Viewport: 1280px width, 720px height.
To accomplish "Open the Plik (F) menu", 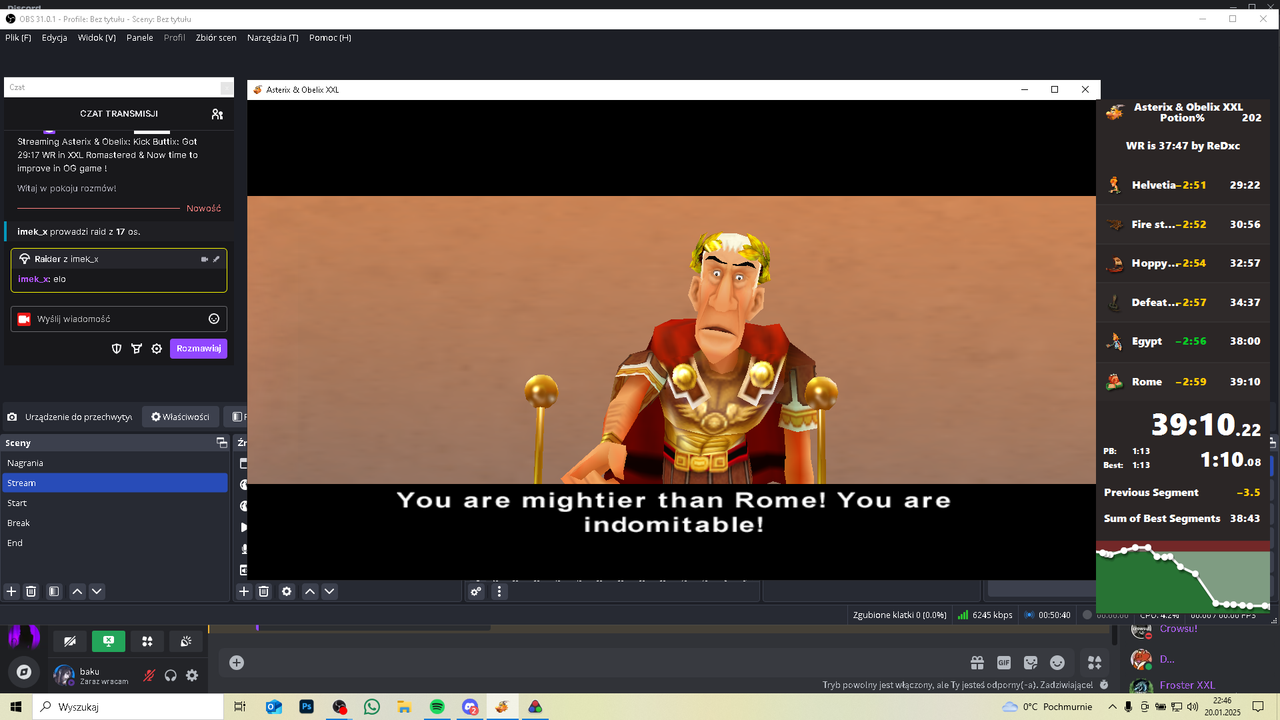I will [x=18, y=38].
